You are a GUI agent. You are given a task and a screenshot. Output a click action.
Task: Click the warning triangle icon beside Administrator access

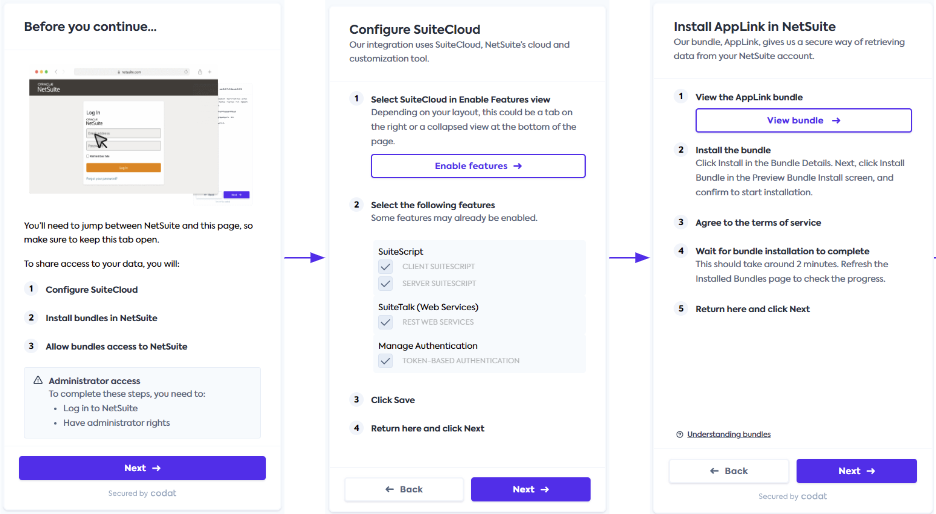click(x=38, y=381)
